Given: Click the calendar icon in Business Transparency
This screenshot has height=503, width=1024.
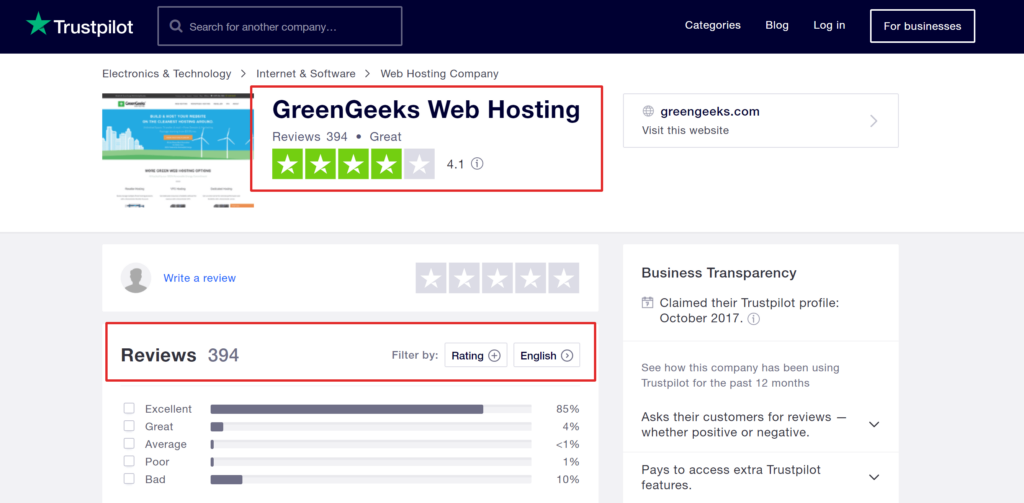Looking at the screenshot, I should click(647, 302).
